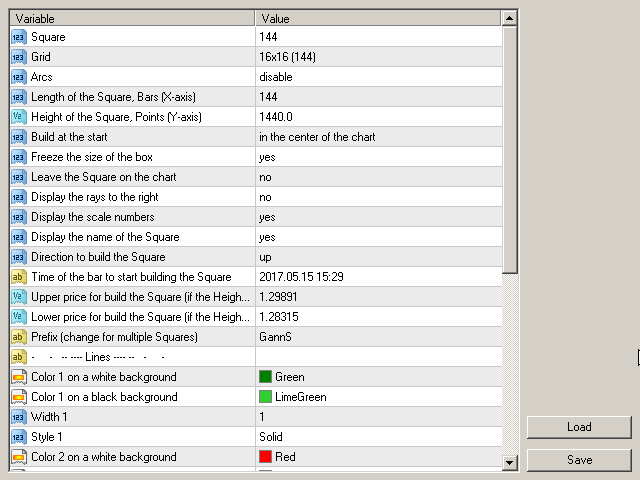Select the 'Time of the bar to start building the Square' label

point(131,277)
